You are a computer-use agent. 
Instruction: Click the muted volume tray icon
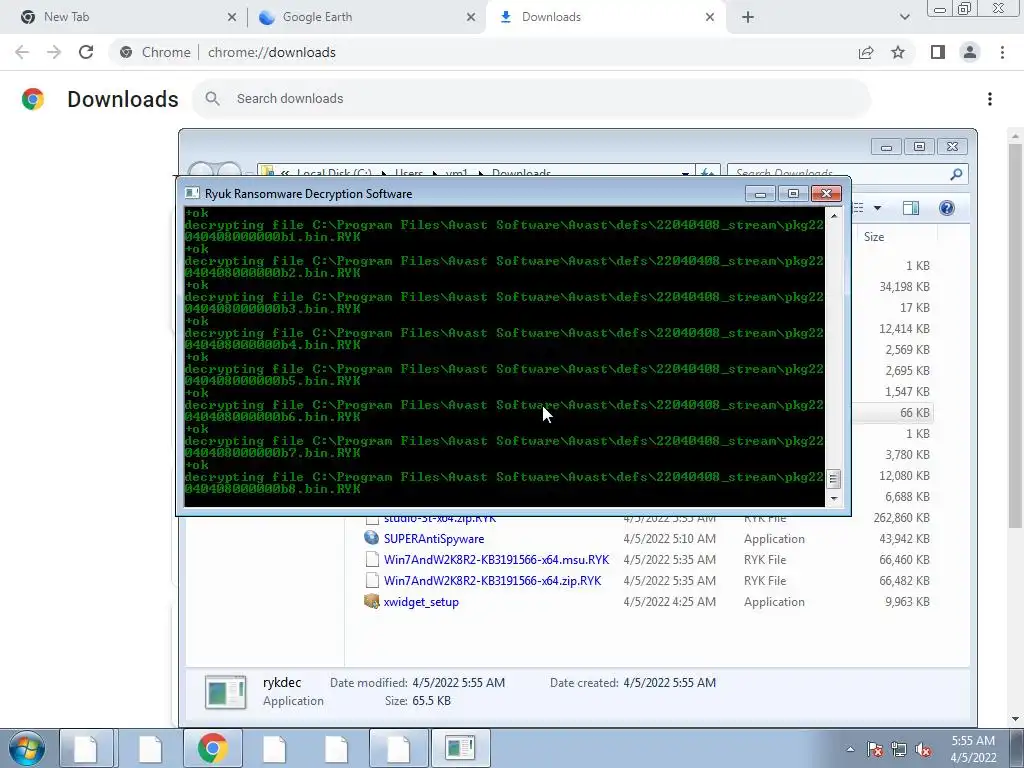(x=923, y=749)
